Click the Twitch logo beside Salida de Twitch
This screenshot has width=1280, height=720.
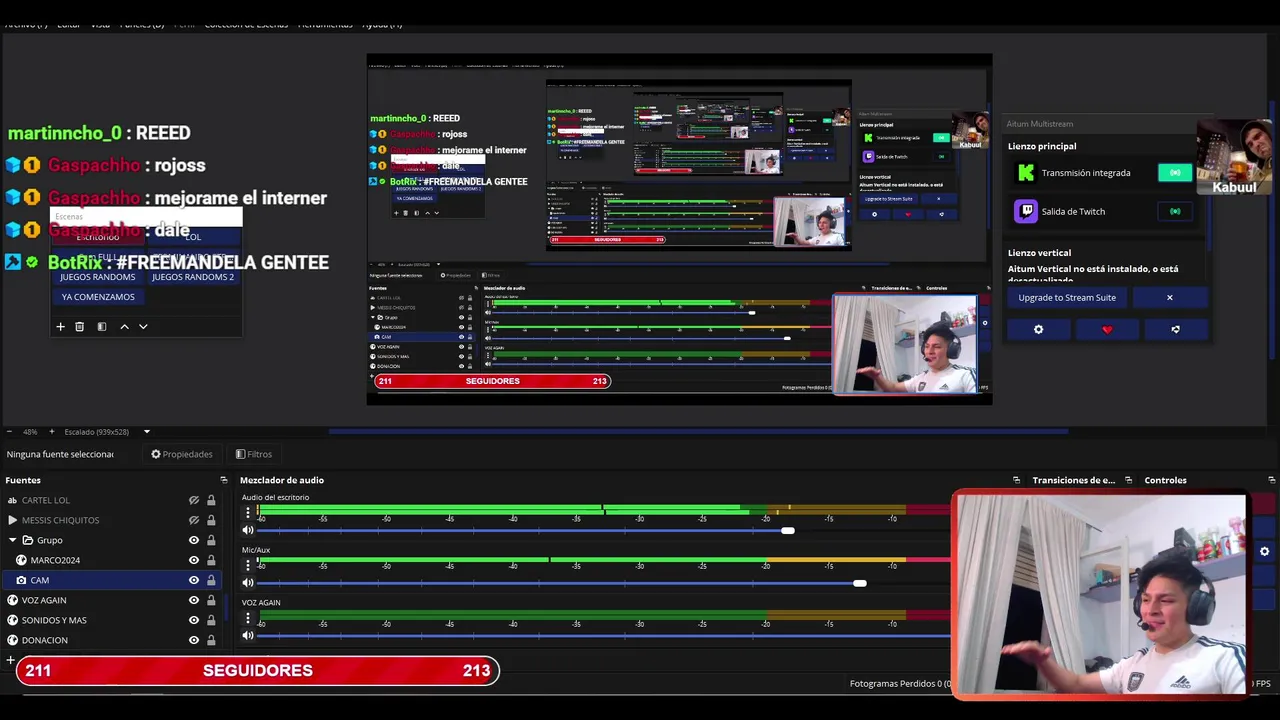coord(1025,211)
